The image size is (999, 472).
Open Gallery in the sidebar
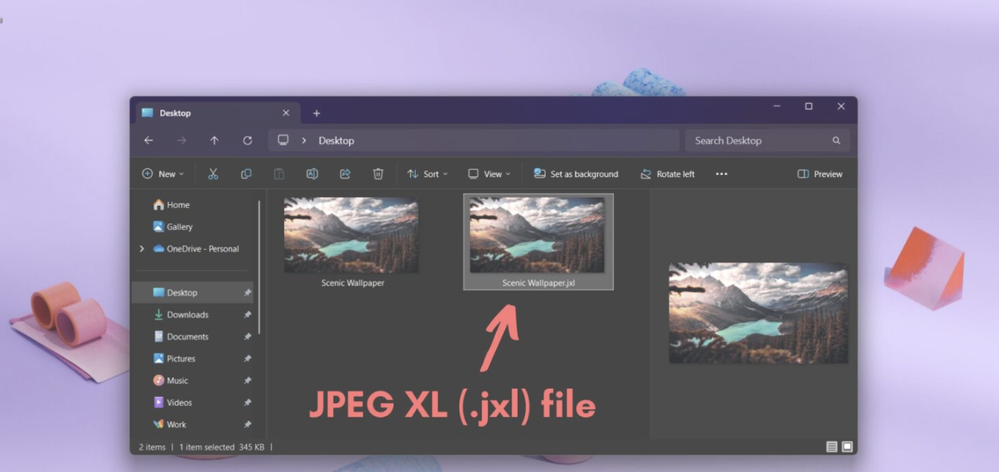pyautogui.click(x=173, y=227)
